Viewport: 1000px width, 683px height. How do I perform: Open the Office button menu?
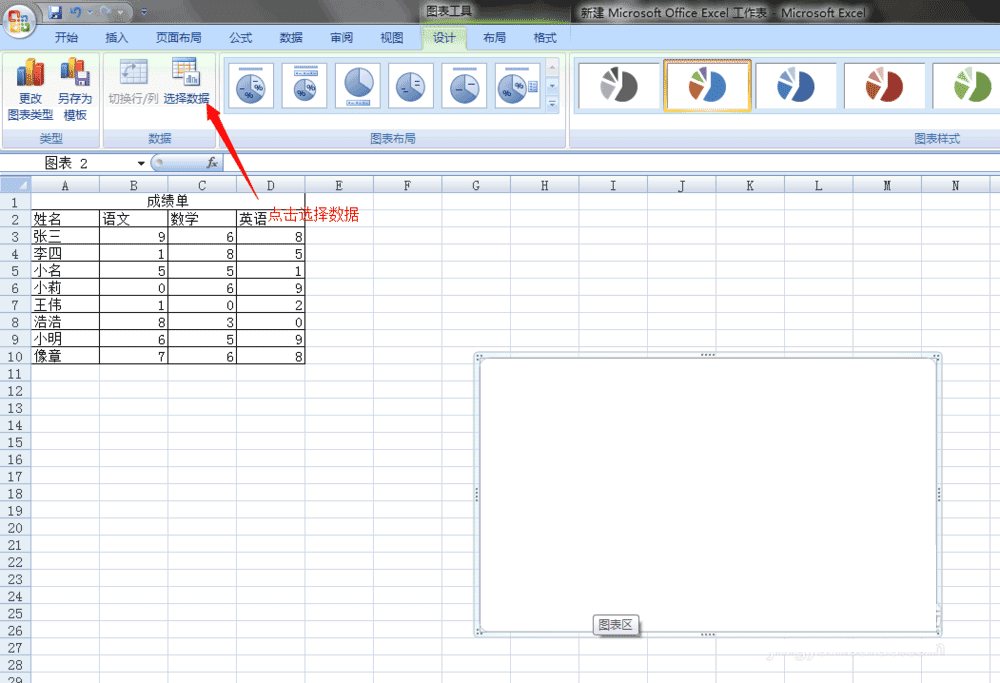click(x=18, y=20)
